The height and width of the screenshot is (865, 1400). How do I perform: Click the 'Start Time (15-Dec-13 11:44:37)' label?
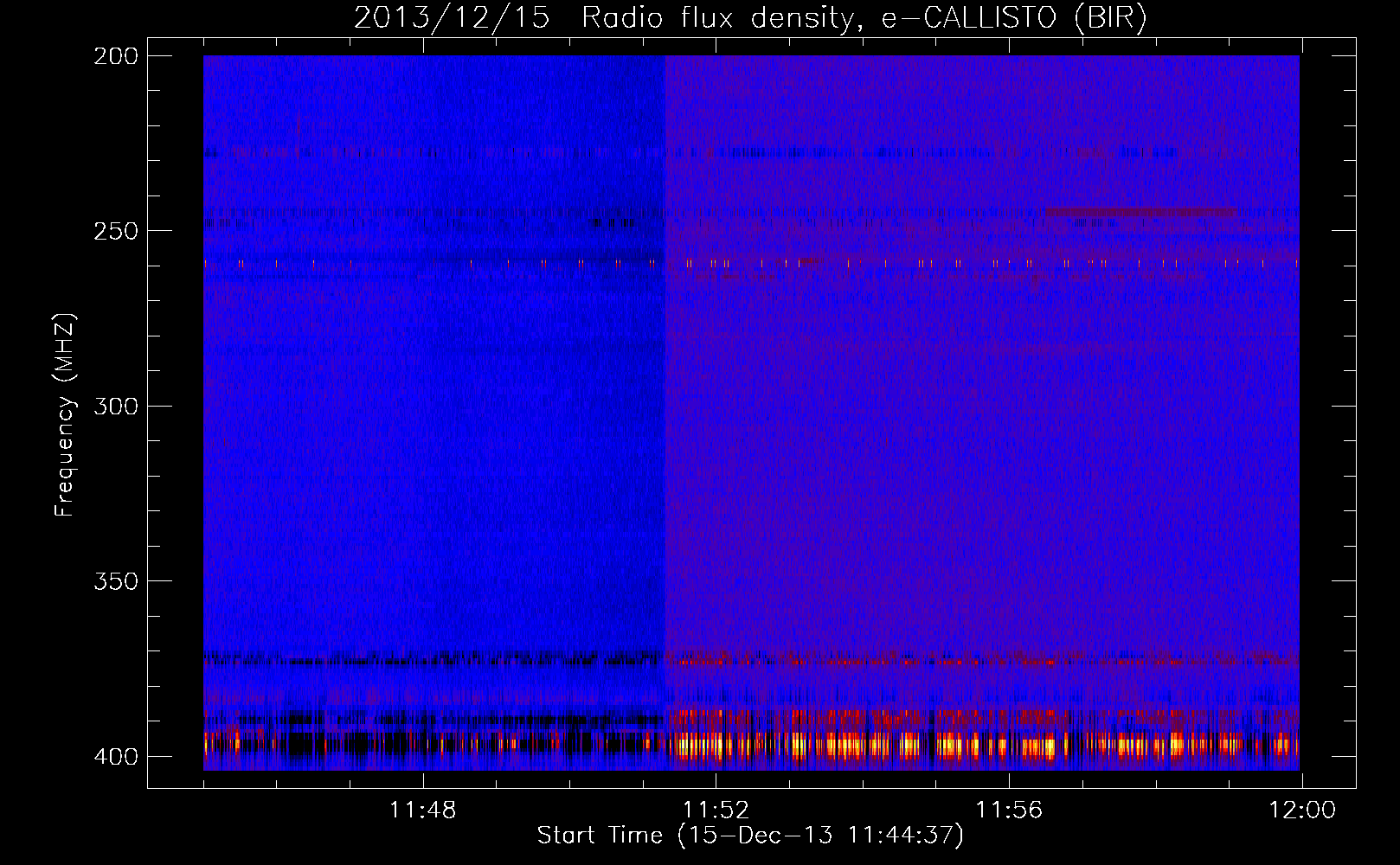point(750,836)
